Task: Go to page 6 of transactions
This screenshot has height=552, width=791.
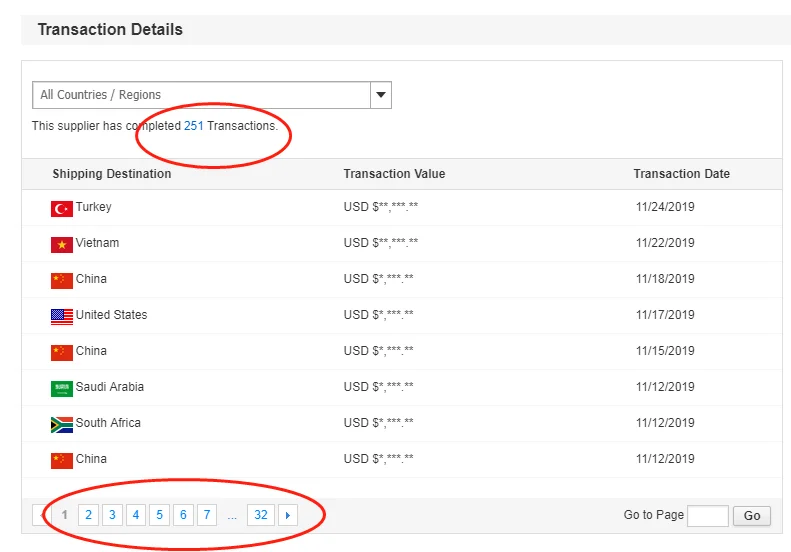Action: point(183,515)
